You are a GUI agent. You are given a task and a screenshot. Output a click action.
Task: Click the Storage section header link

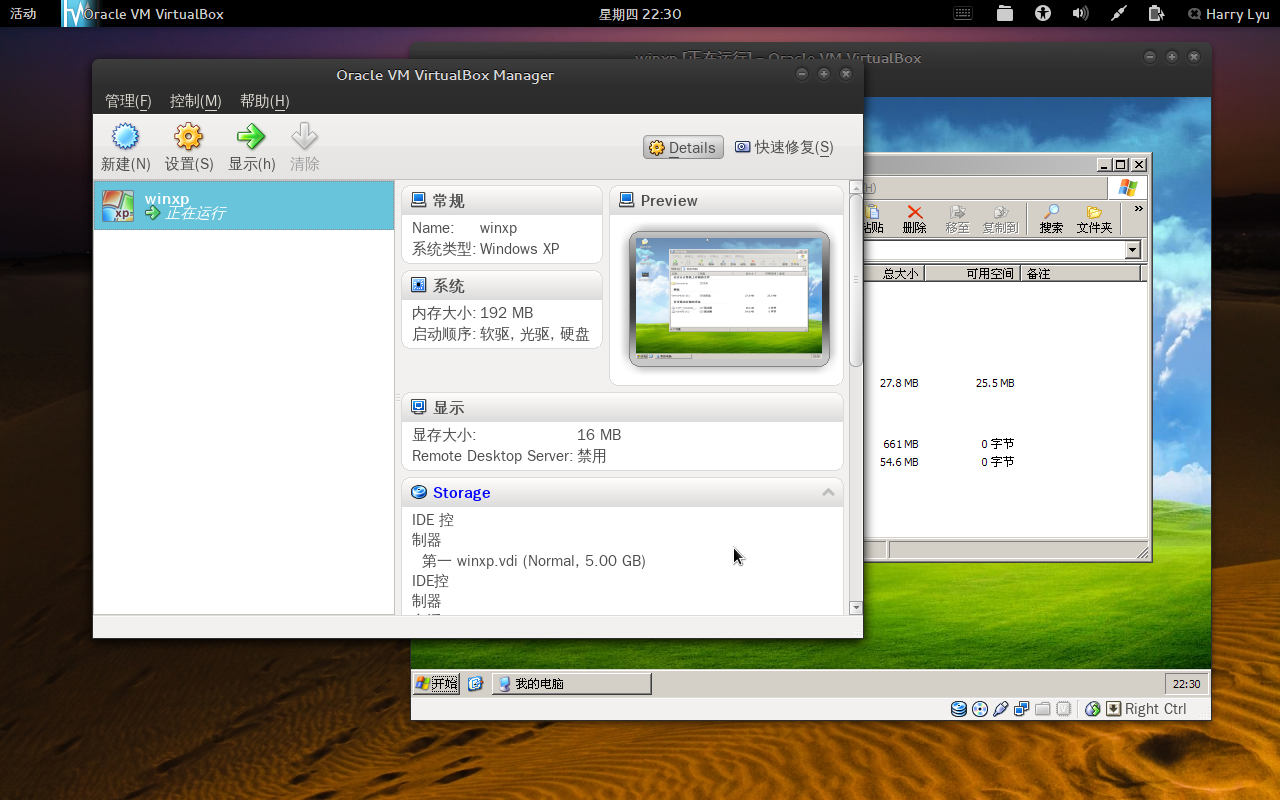461,492
